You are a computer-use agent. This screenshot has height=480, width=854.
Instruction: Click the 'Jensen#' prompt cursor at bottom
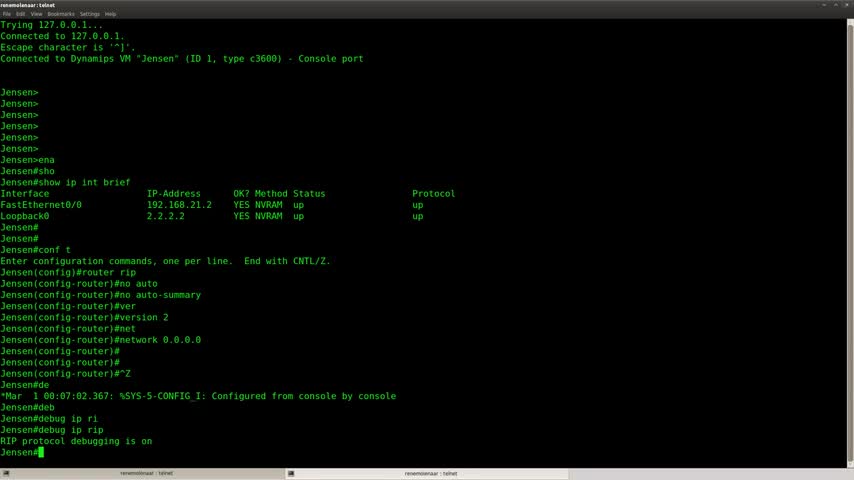tap(41, 452)
